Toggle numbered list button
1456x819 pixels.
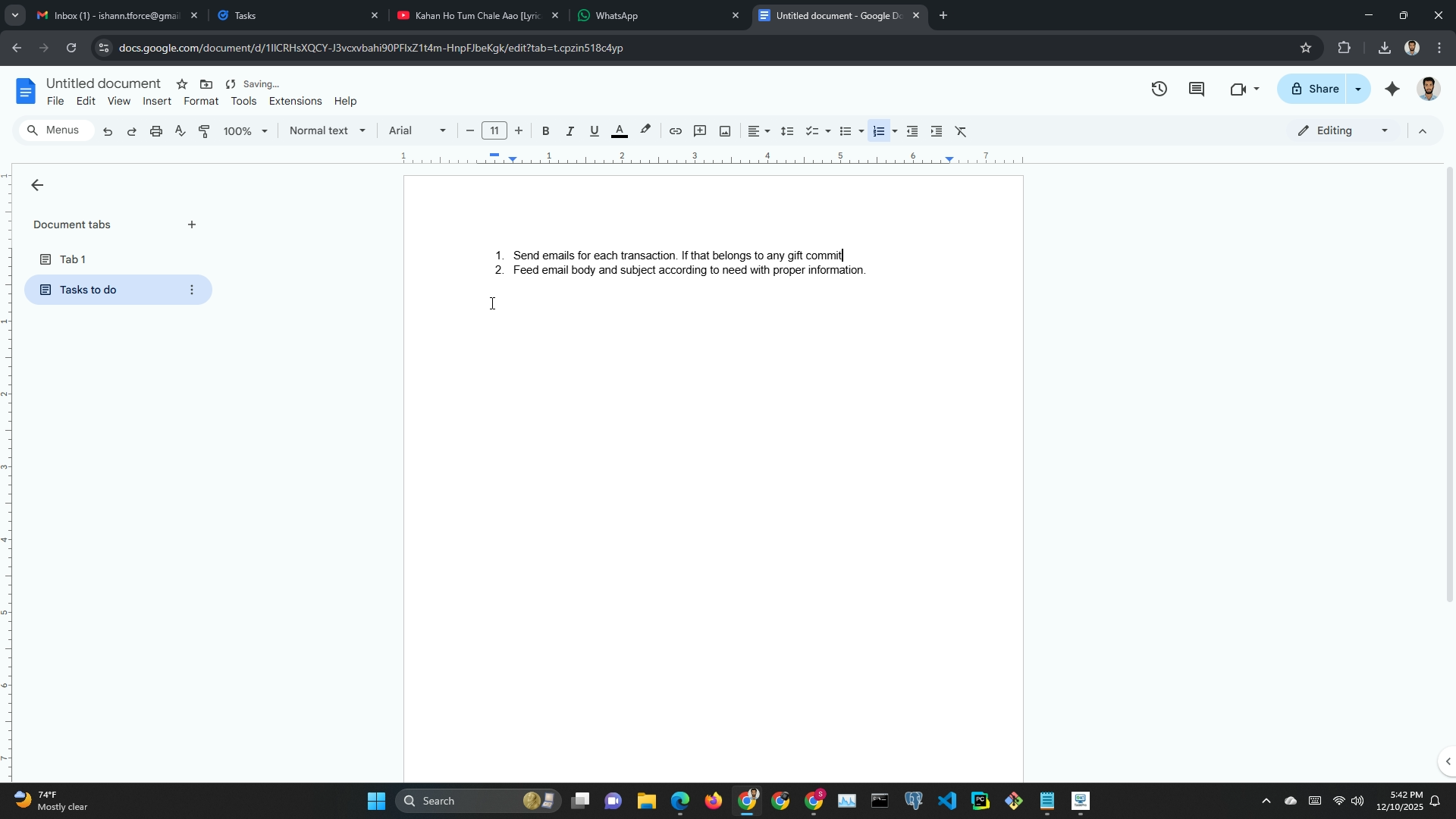[878, 131]
